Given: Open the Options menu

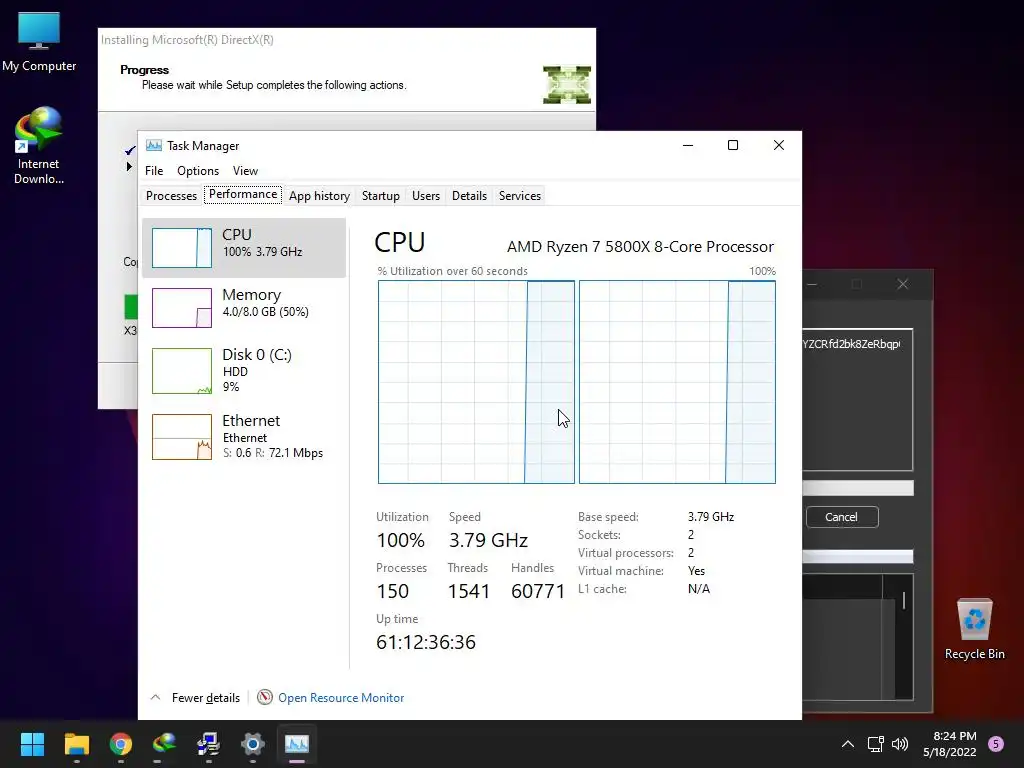Looking at the screenshot, I should point(198,170).
